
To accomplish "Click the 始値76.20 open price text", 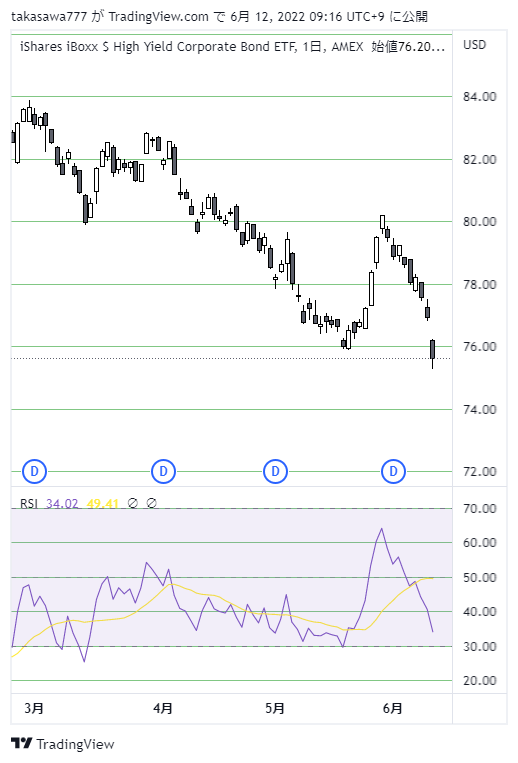I will [408, 47].
